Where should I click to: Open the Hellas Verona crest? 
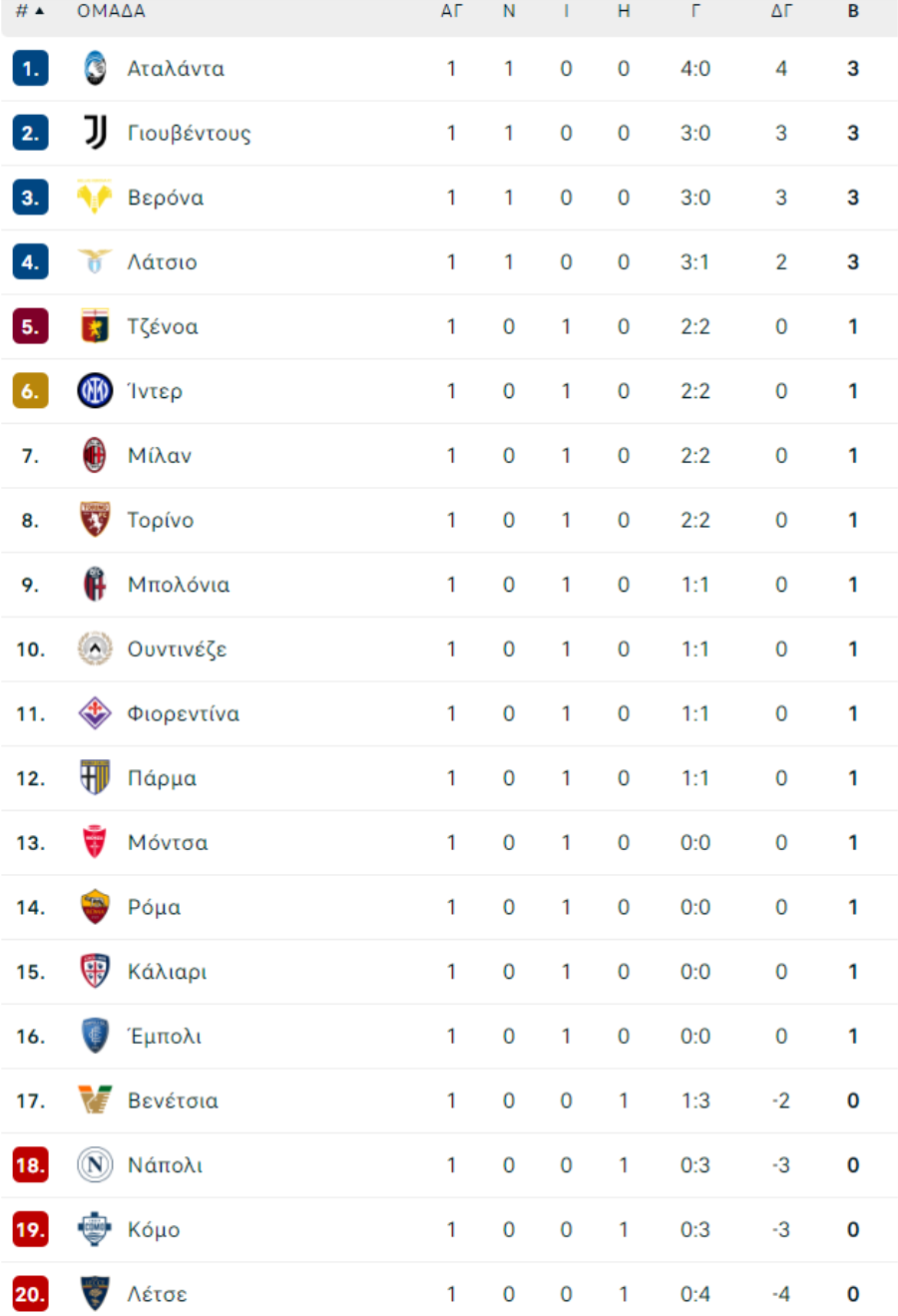click(95, 198)
